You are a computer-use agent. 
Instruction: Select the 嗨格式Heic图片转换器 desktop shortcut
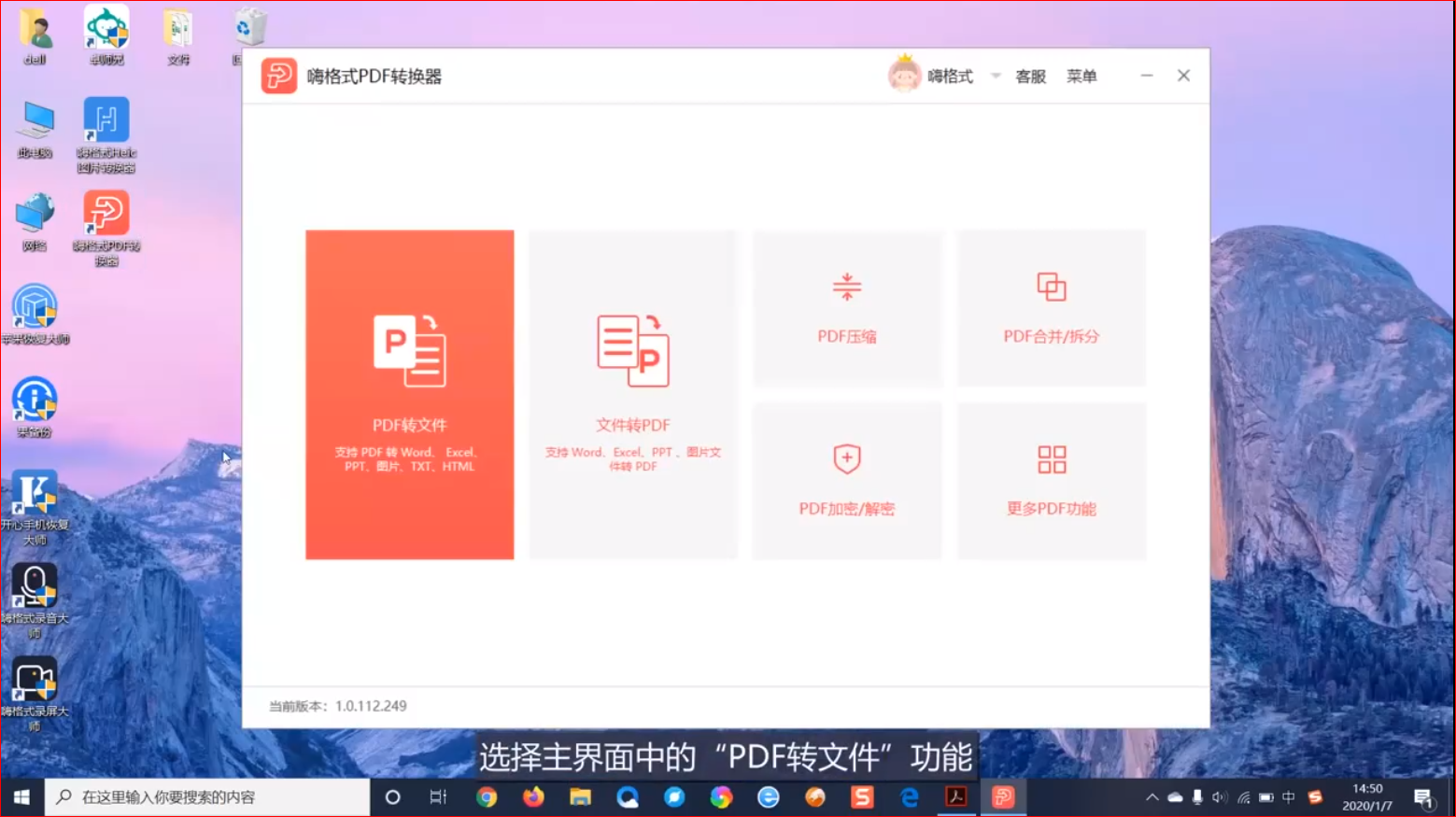(x=106, y=134)
